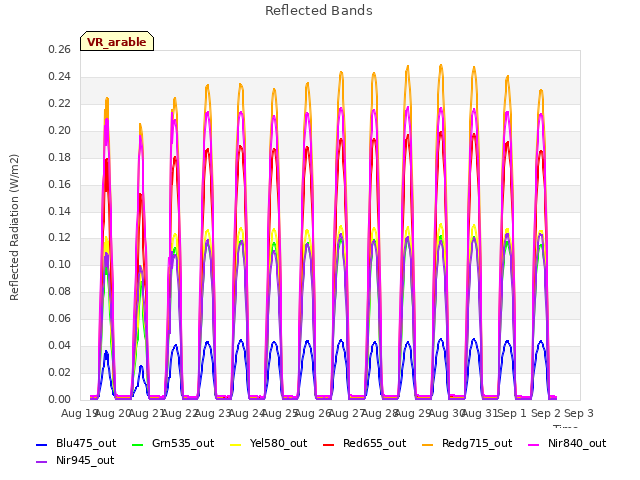This screenshot has width=640, height=480.
Task: Click the 0.20 y-axis tick label
Action: coord(60,131)
